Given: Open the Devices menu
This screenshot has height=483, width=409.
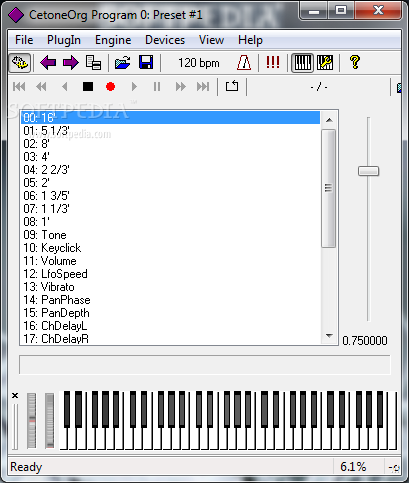Looking at the screenshot, I should click(165, 40).
